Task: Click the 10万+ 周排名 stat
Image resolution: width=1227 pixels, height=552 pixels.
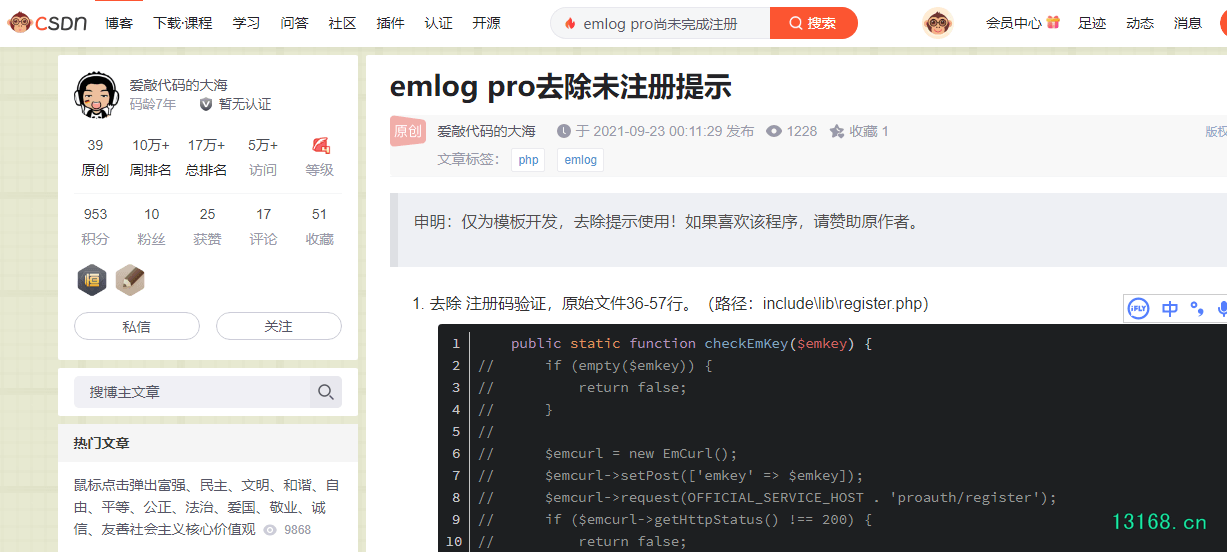Action: pos(151,157)
